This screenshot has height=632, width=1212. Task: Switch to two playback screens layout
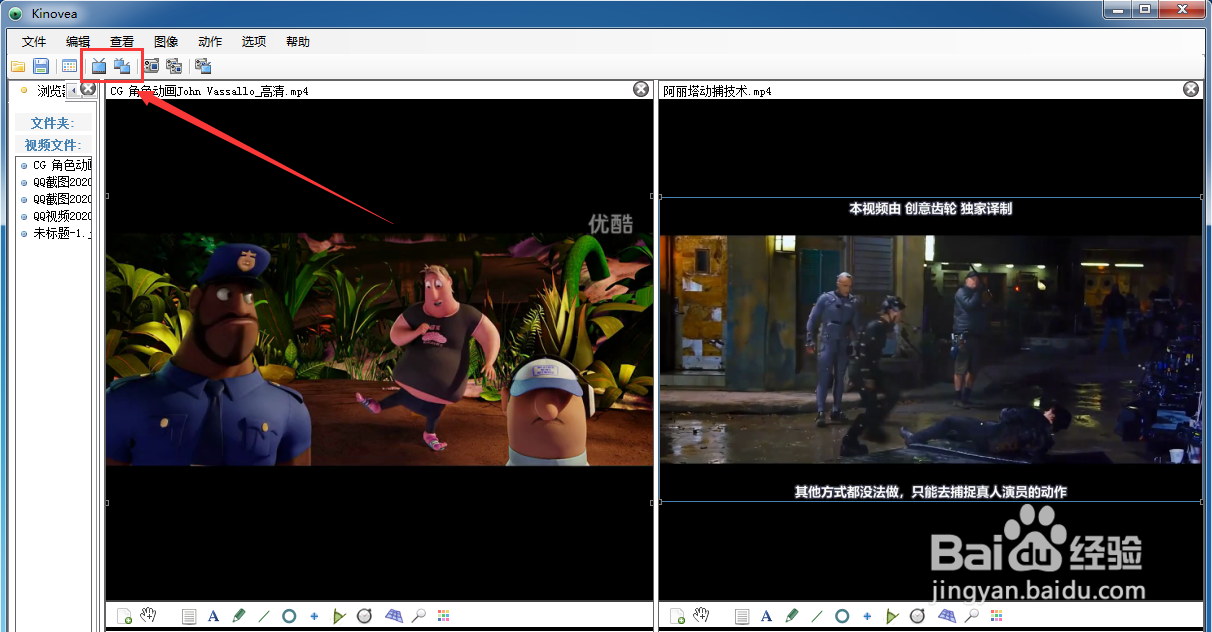[122, 67]
